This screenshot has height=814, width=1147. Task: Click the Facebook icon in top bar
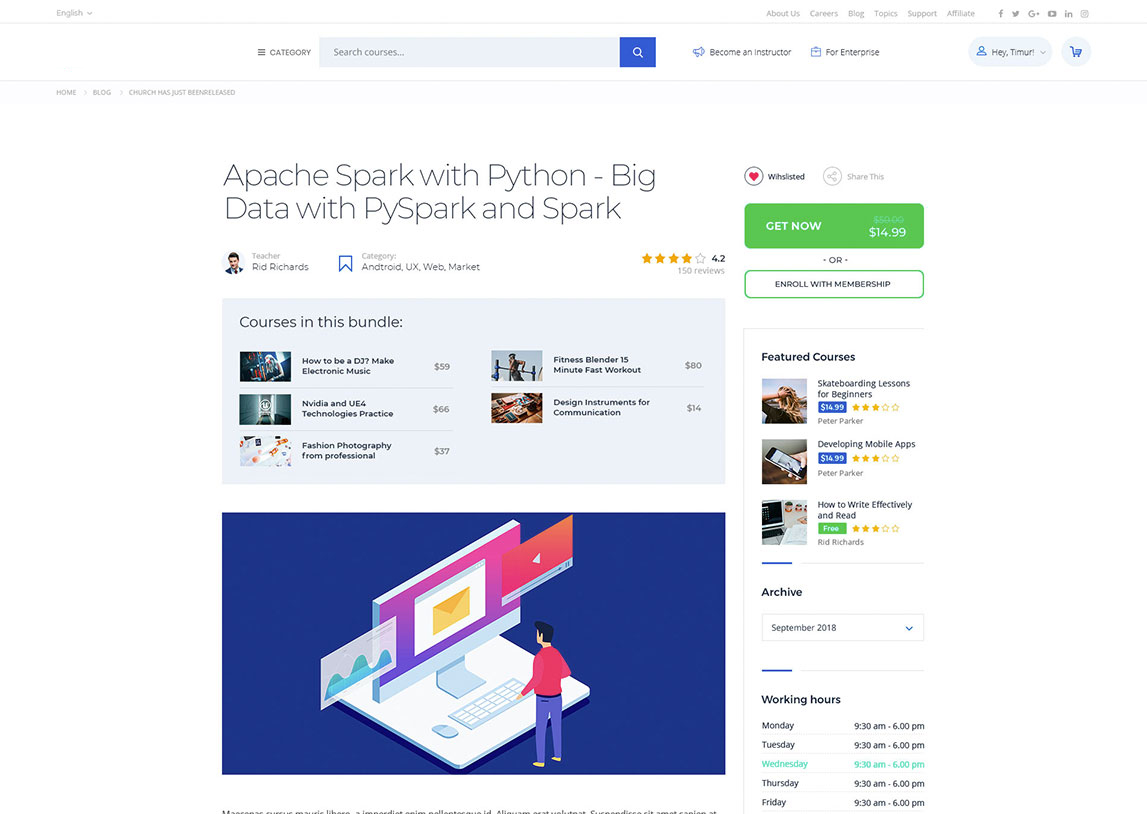[x=1001, y=14]
